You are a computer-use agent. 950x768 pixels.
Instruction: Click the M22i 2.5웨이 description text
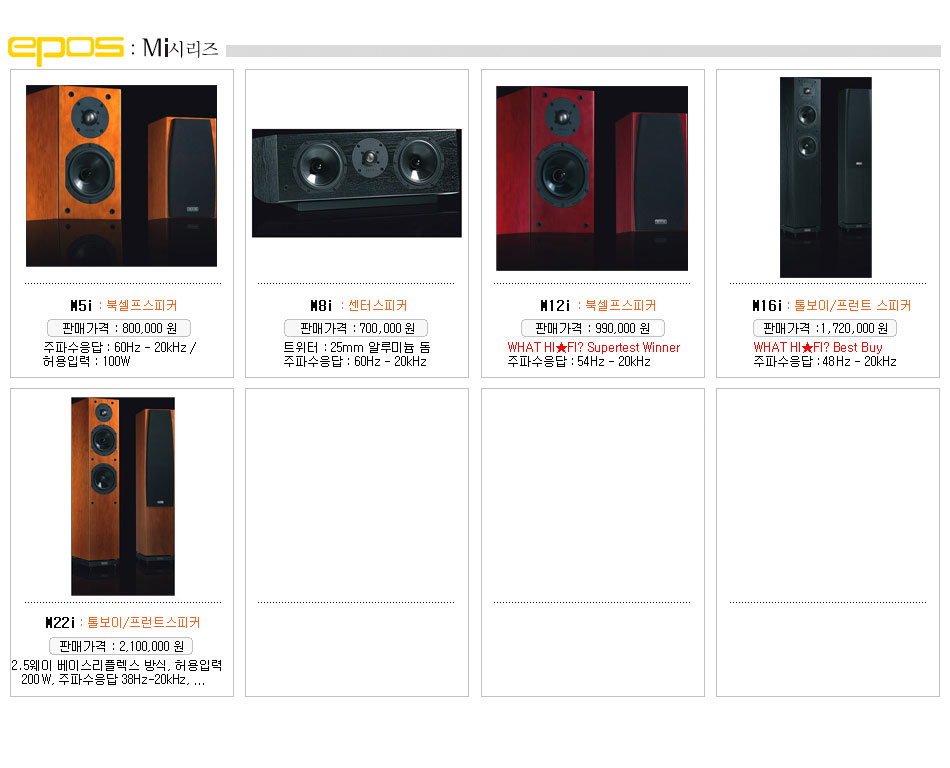(x=116, y=672)
